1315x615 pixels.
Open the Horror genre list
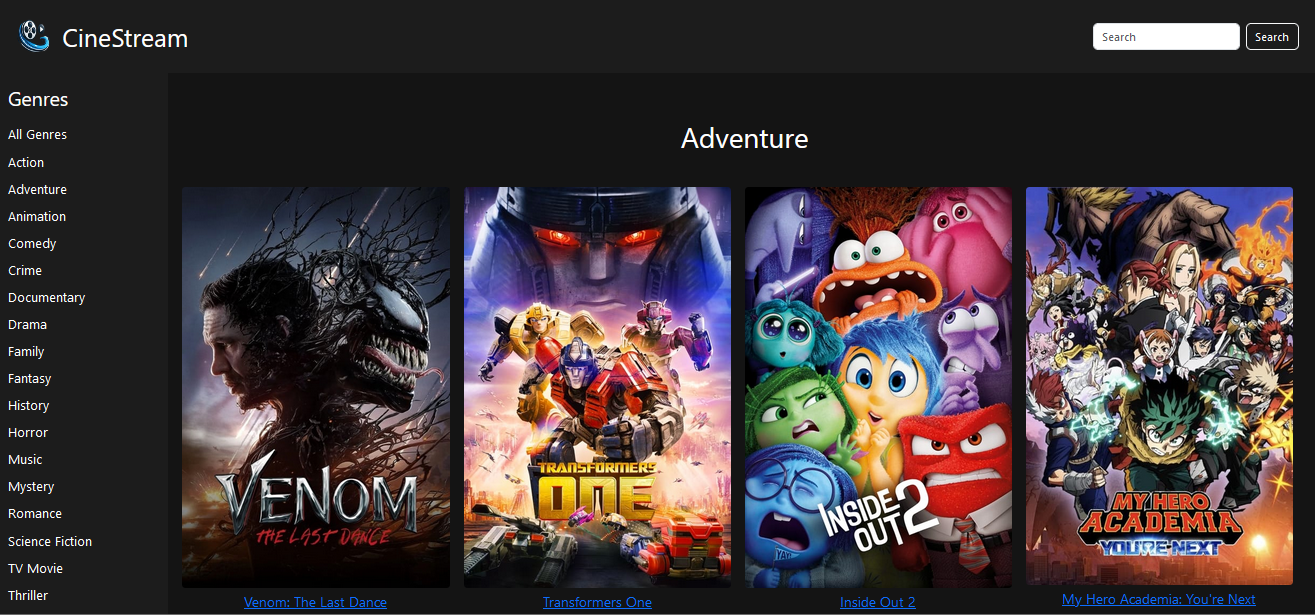click(28, 432)
